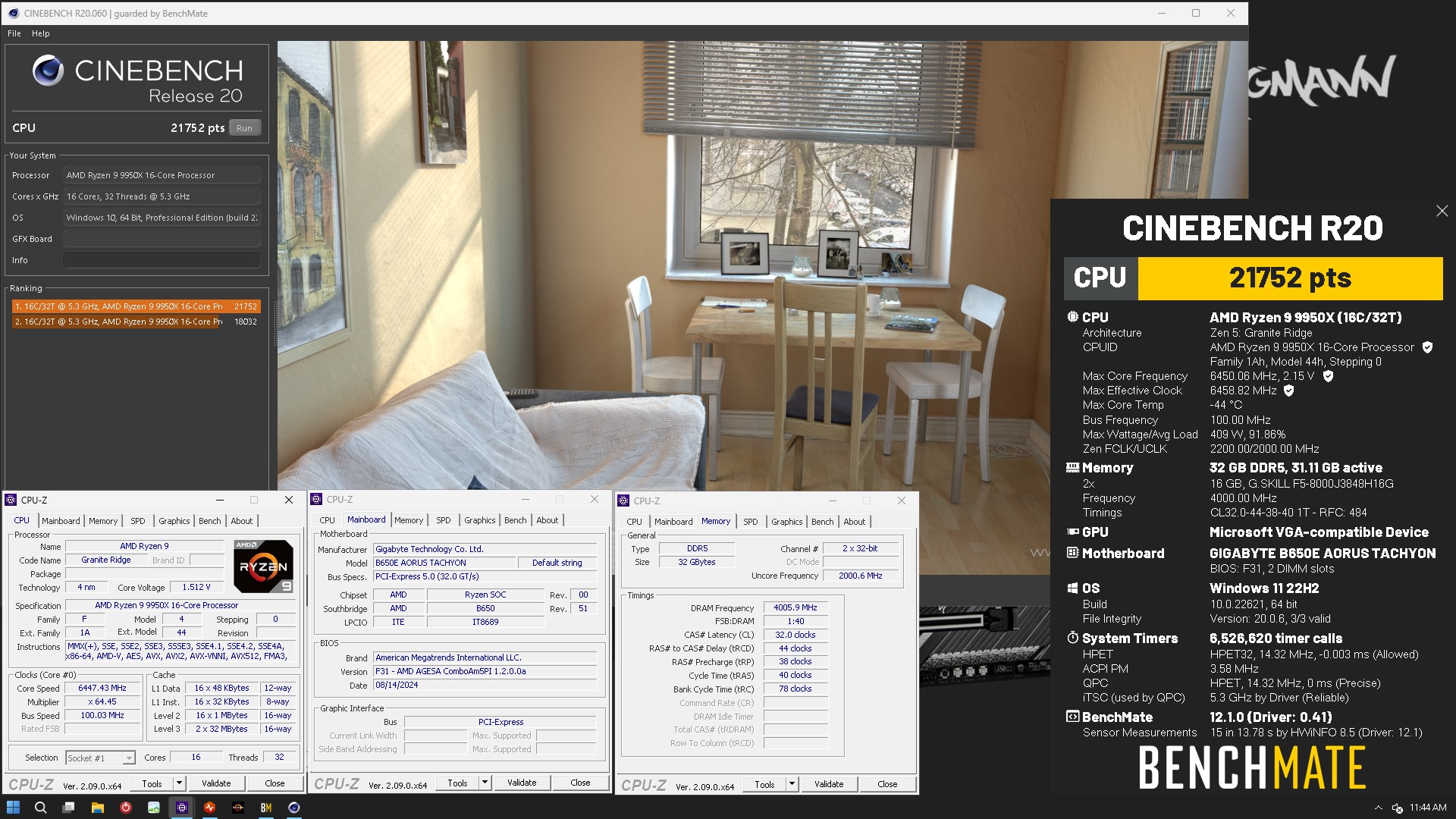Click the Cinebench sphere logo
Image resolution: width=1456 pixels, height=819 pixels.
[x=48, y=71]
